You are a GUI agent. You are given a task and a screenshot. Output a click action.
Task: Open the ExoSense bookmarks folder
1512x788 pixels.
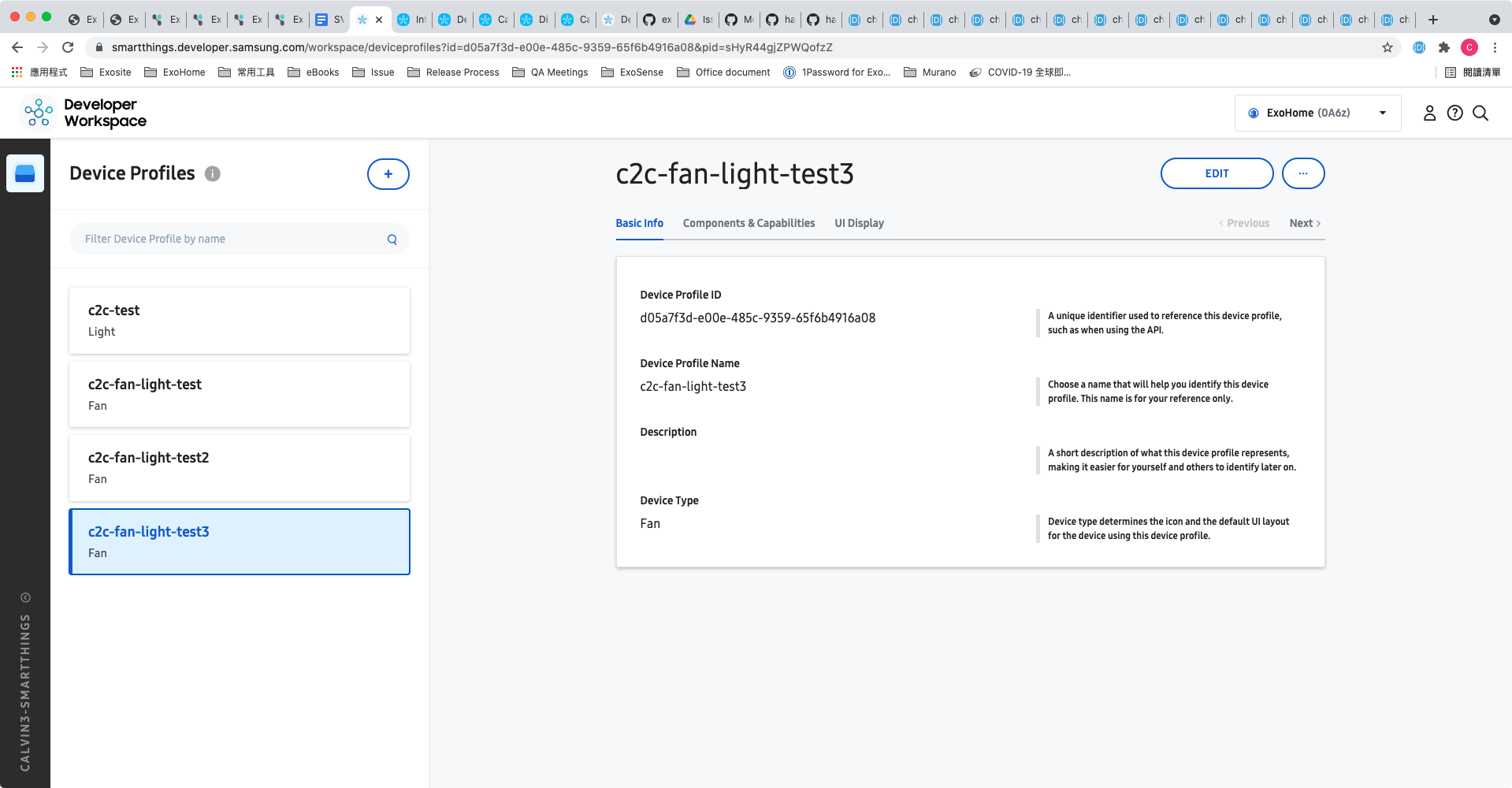633,72
